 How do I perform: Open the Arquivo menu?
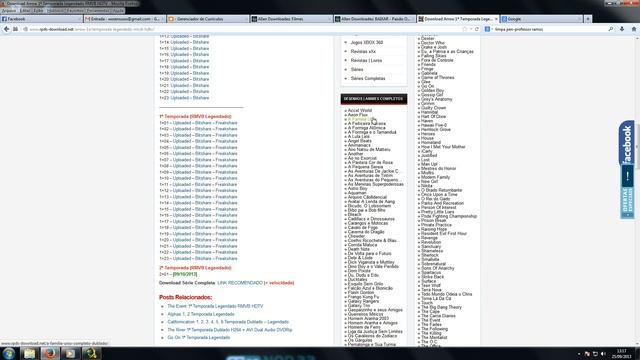coord(9,11)
